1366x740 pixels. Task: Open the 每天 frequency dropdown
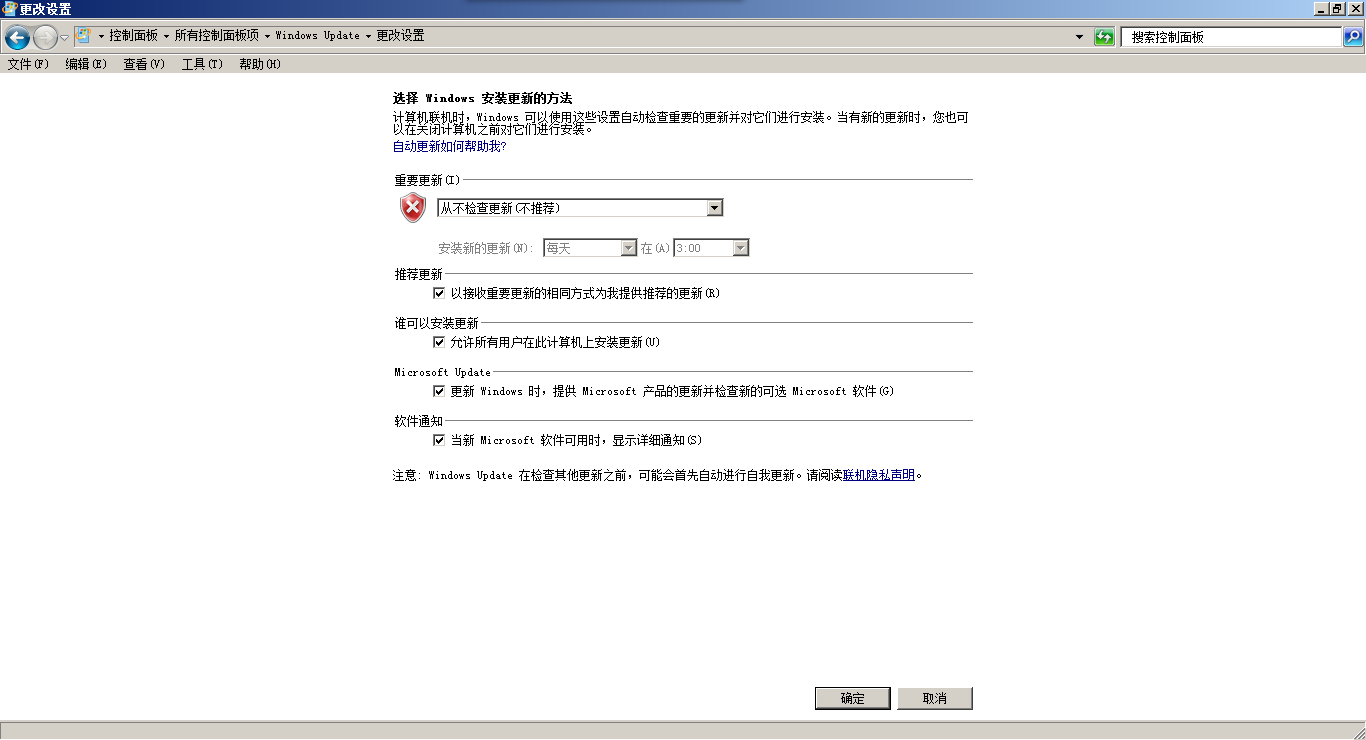(590, 248)
